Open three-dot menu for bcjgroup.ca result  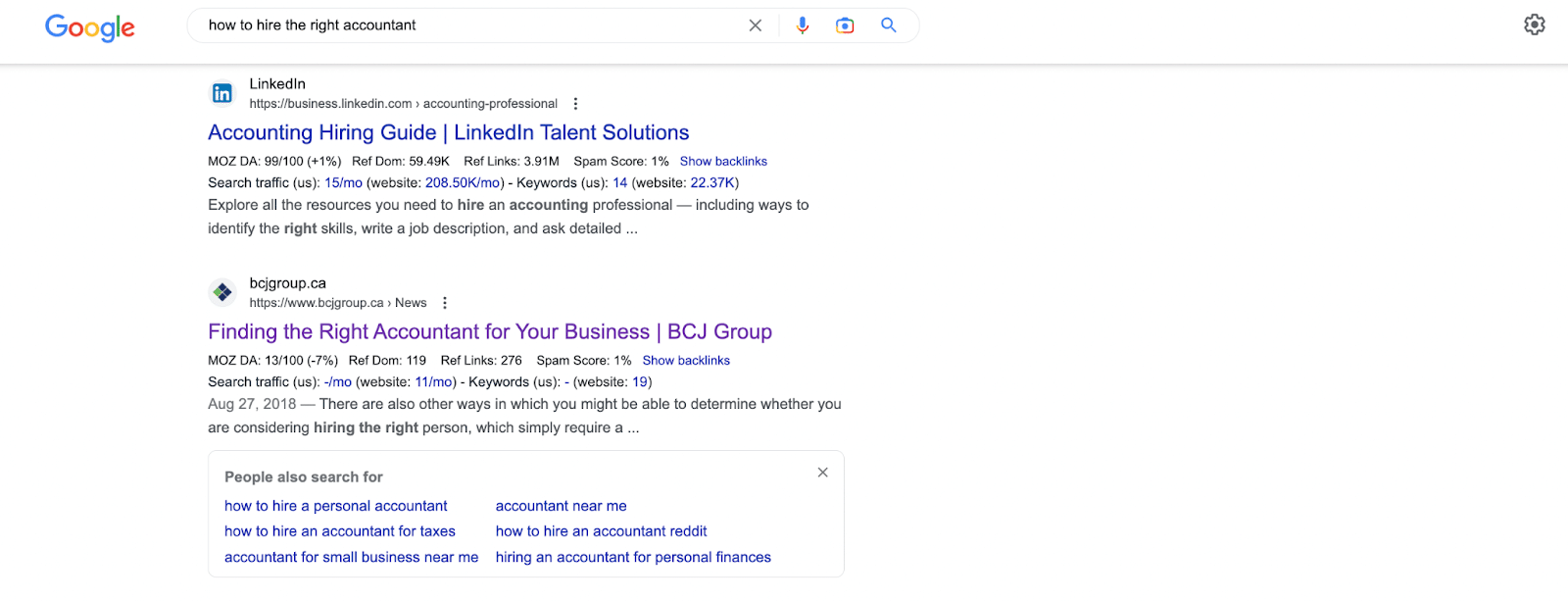pyautogui.click(x=445, y=303)
